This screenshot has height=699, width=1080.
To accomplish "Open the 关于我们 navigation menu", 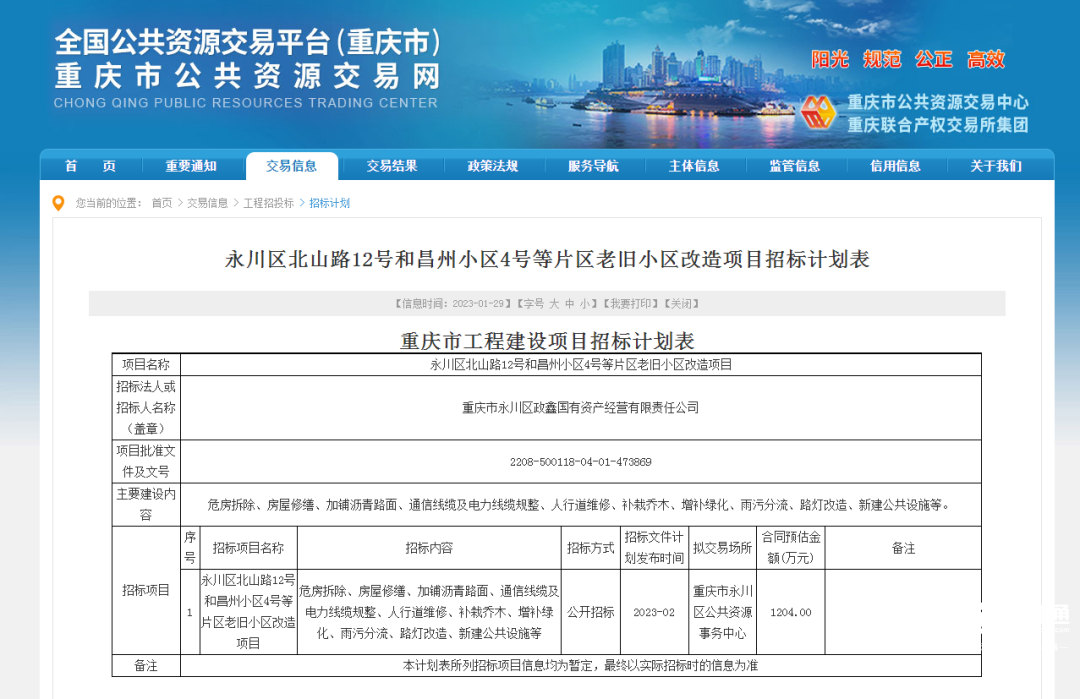I will click(996, 166).
